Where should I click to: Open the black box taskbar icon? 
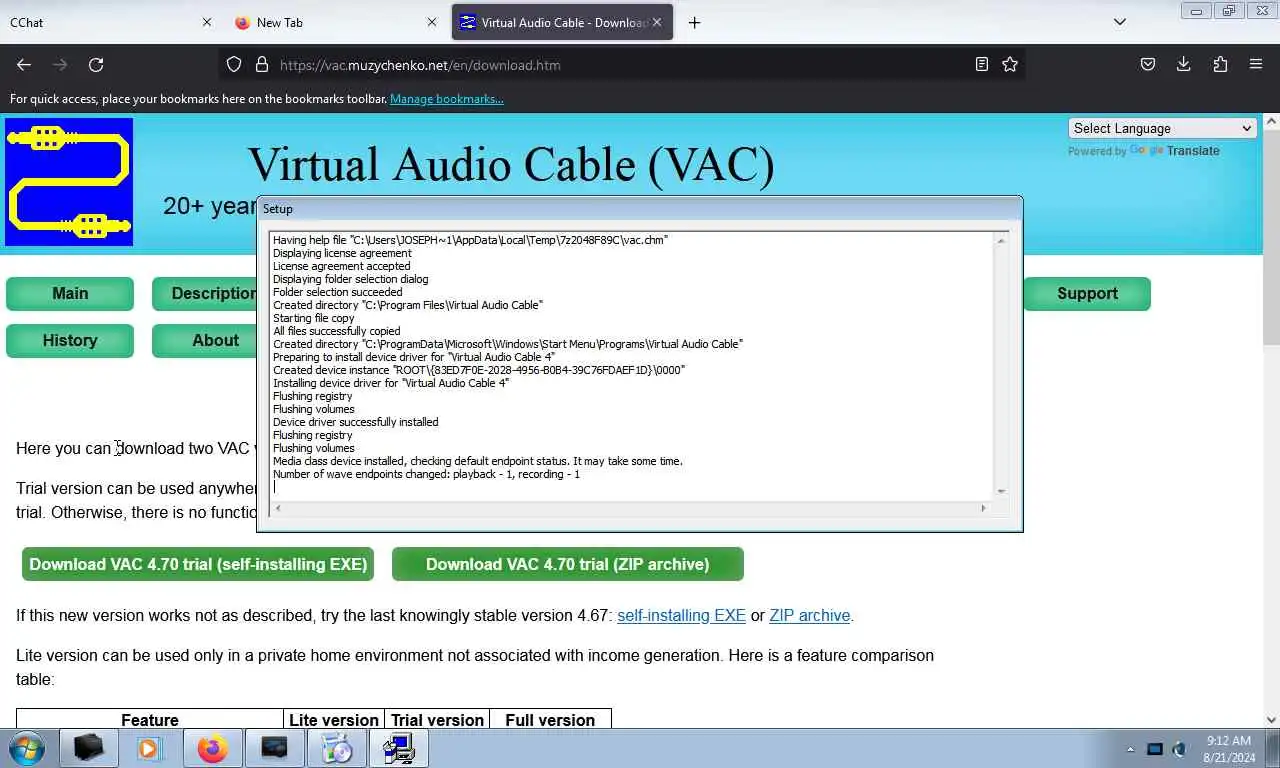pyautogui.click(x=88, y=748)
